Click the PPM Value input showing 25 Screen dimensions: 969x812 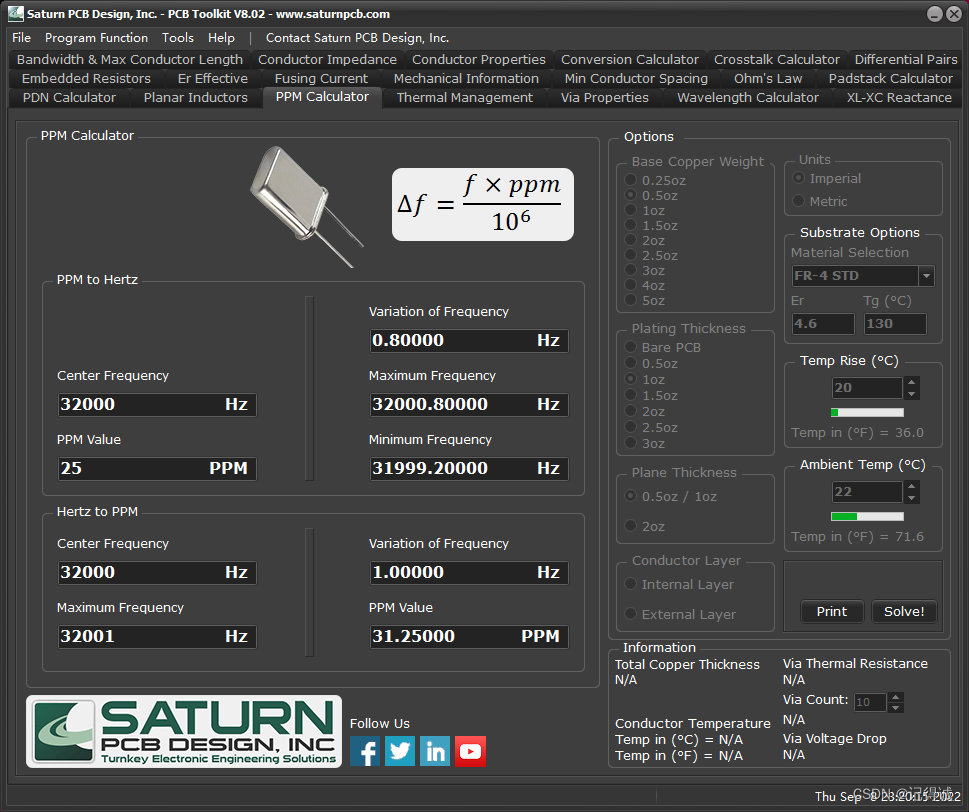coord(157,468)
